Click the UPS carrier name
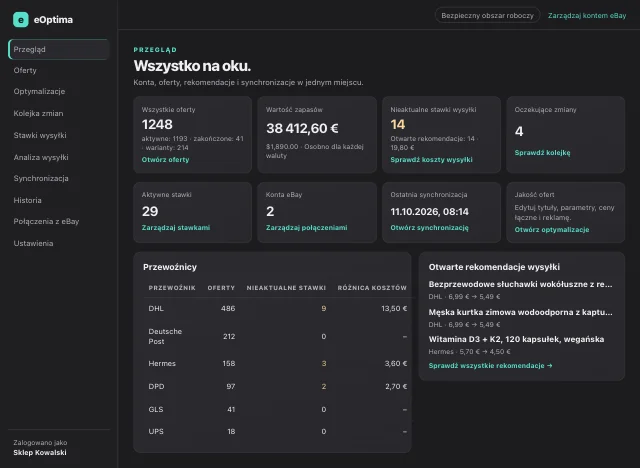 tap(156, 431)
